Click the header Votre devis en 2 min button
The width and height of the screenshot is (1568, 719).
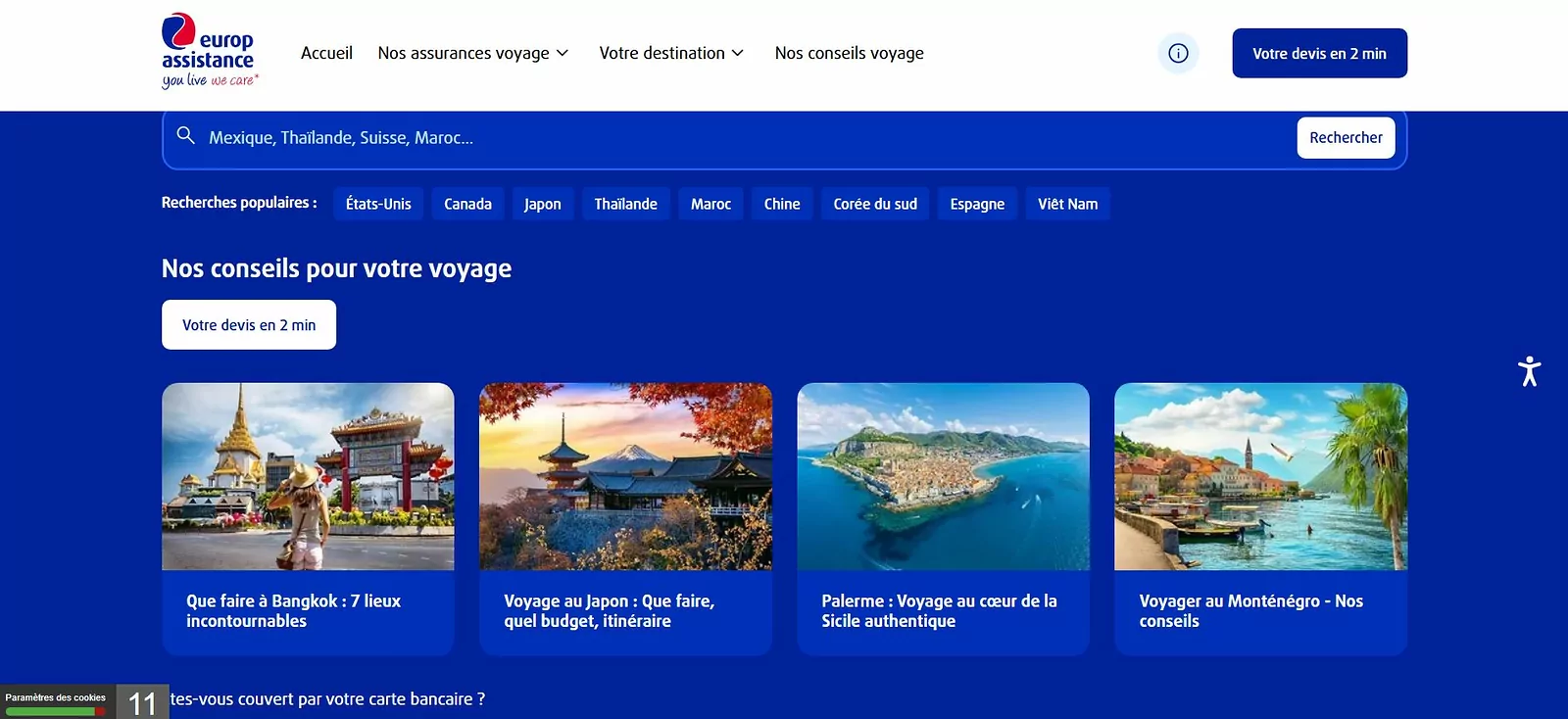[1319, 53]
